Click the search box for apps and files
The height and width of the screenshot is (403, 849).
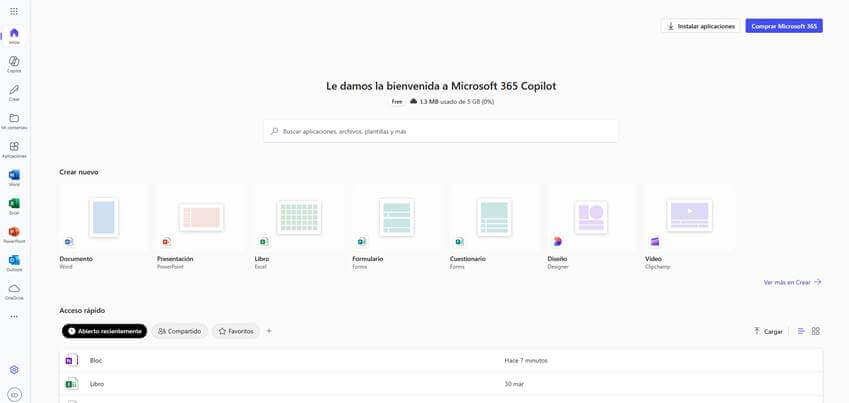coord(440,131)
